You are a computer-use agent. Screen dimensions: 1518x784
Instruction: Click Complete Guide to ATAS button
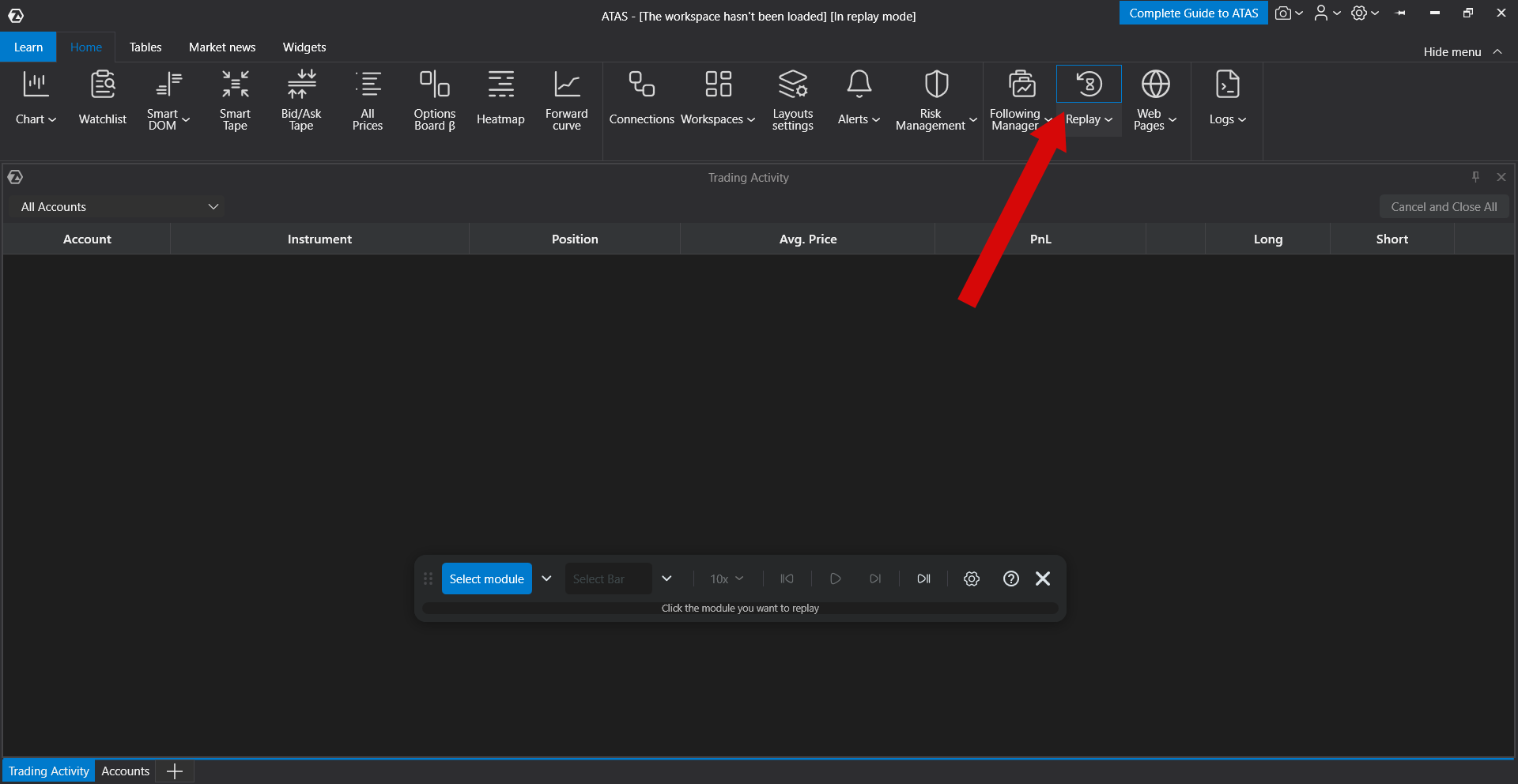[1193, 13]
